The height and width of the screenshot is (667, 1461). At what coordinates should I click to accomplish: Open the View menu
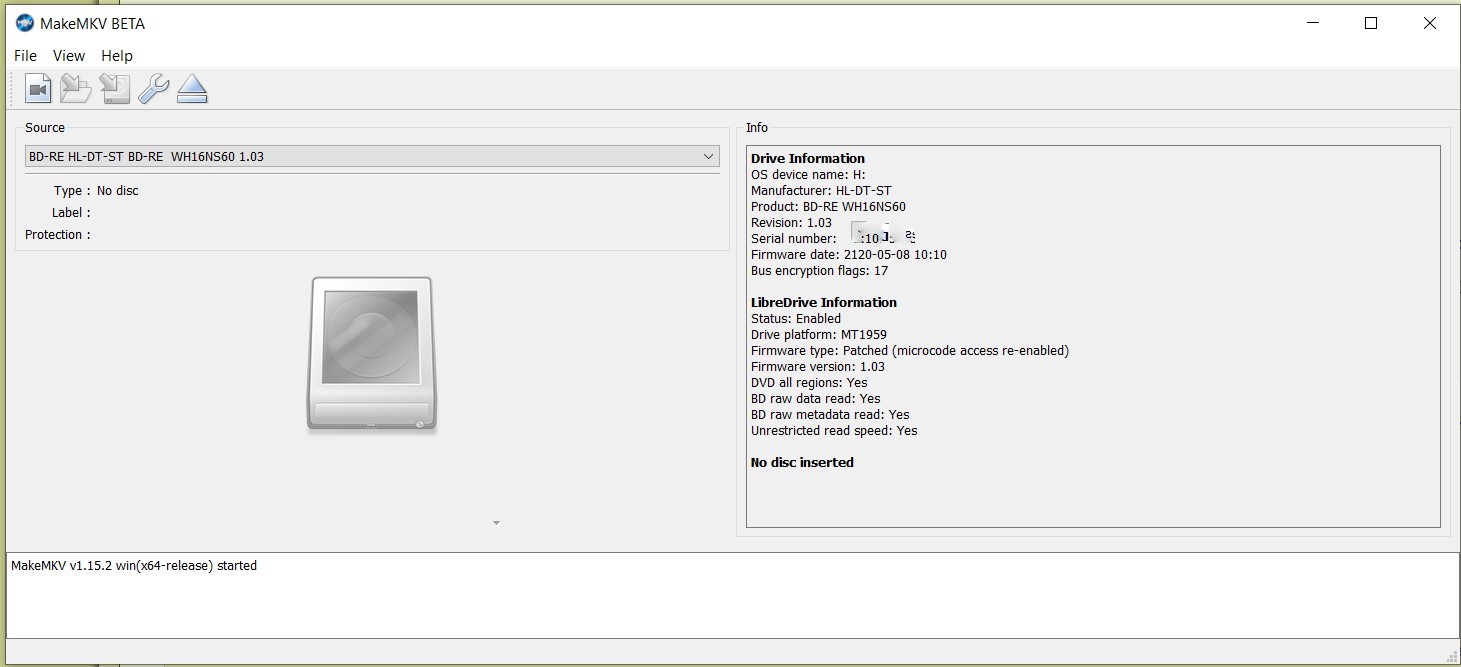69,56
